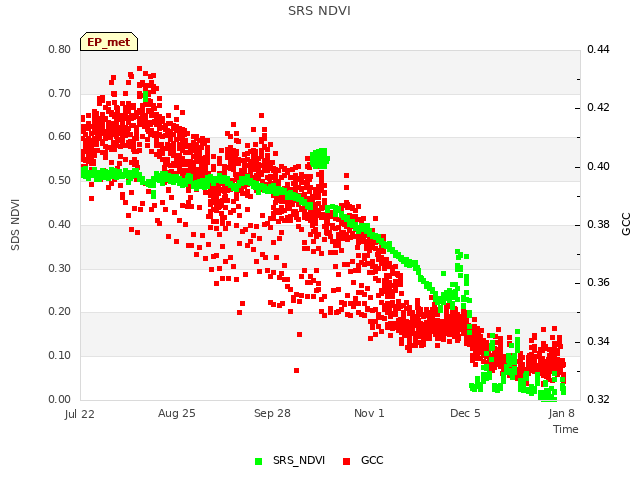The width and height of the screenshot is (640, 480).
Task: Click the 0.34 right axis value
Action: point(598,341)
